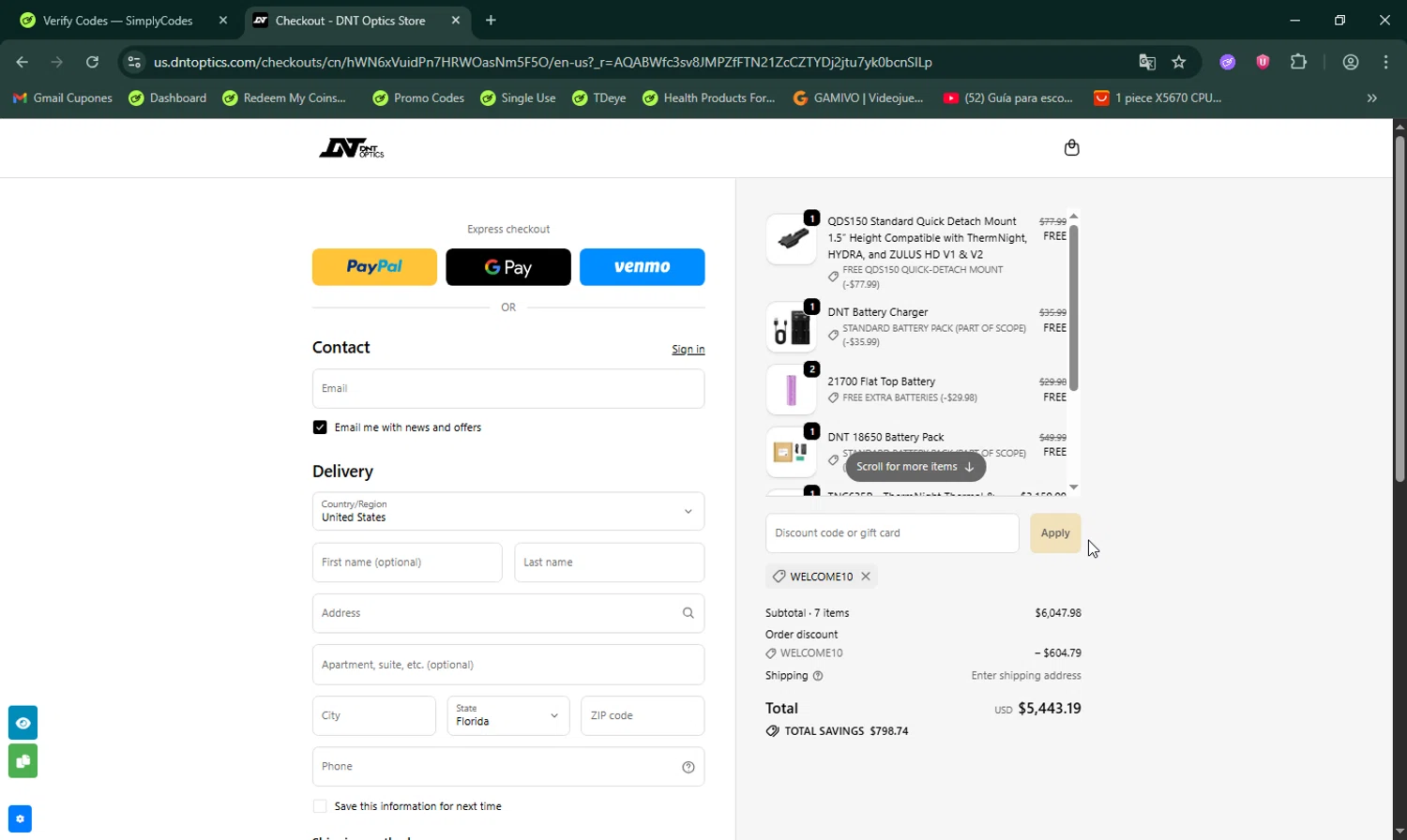Open the TDeye bookmark
The height and width of the screenshot is (840, 1407).
pyautogui.click(x=598, y=97)
